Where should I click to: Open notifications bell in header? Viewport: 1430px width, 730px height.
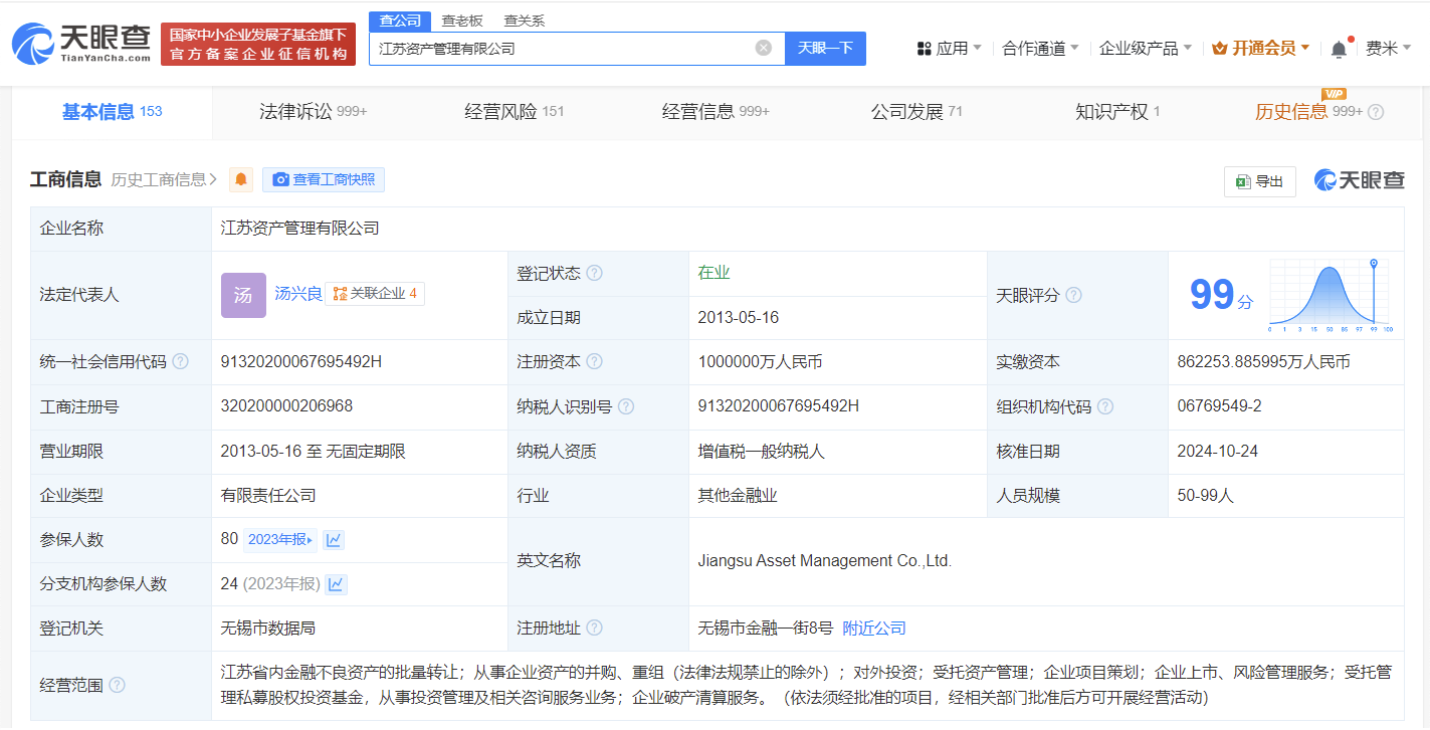(x=1339, y=49)
